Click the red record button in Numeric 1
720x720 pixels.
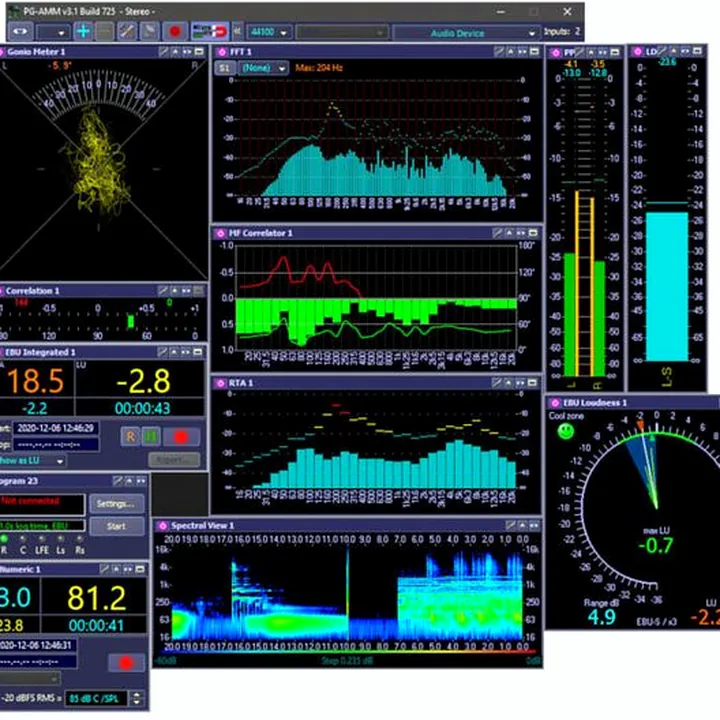pos(126,663)
